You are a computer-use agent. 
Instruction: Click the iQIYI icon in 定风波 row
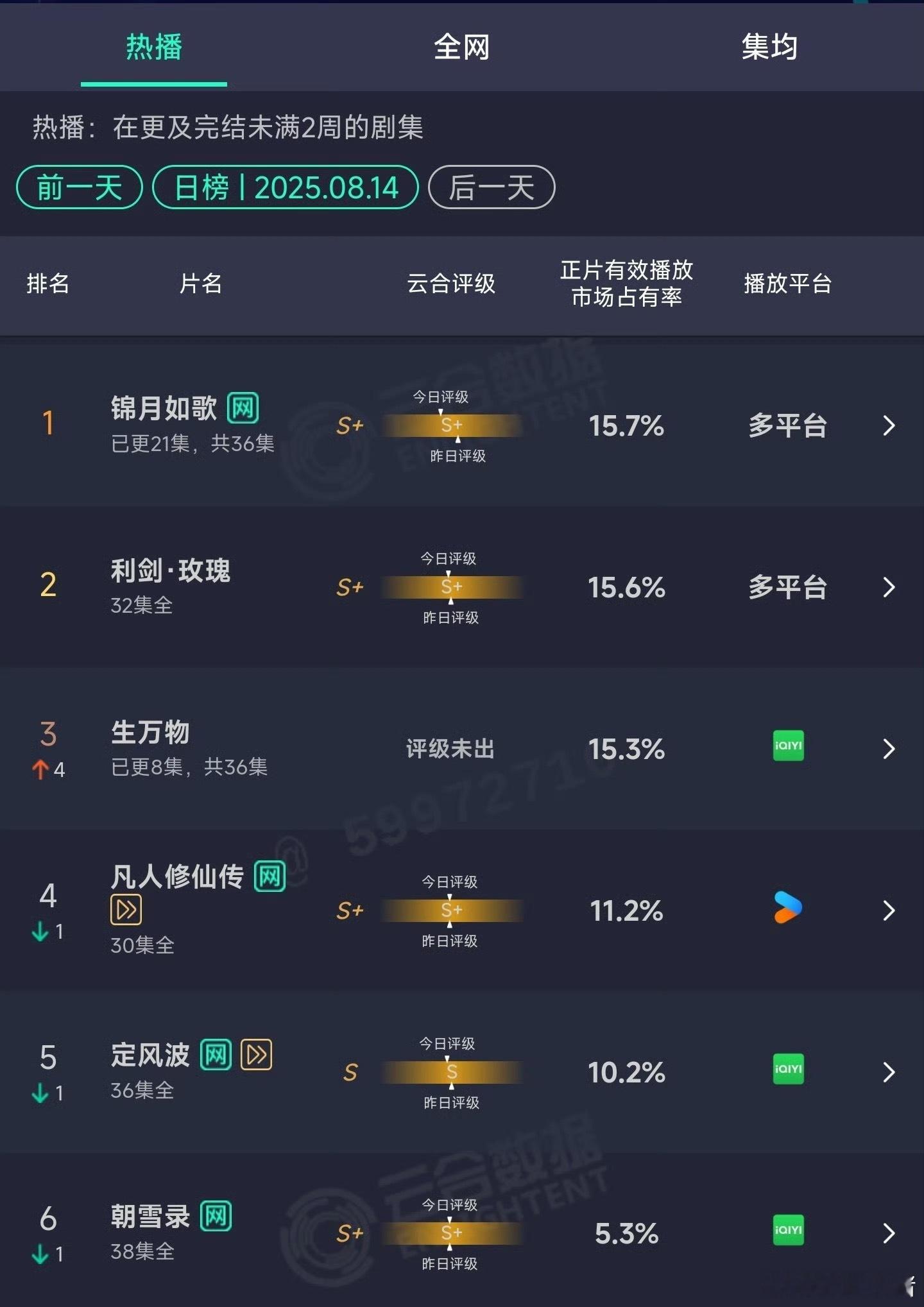[788, 1070]
